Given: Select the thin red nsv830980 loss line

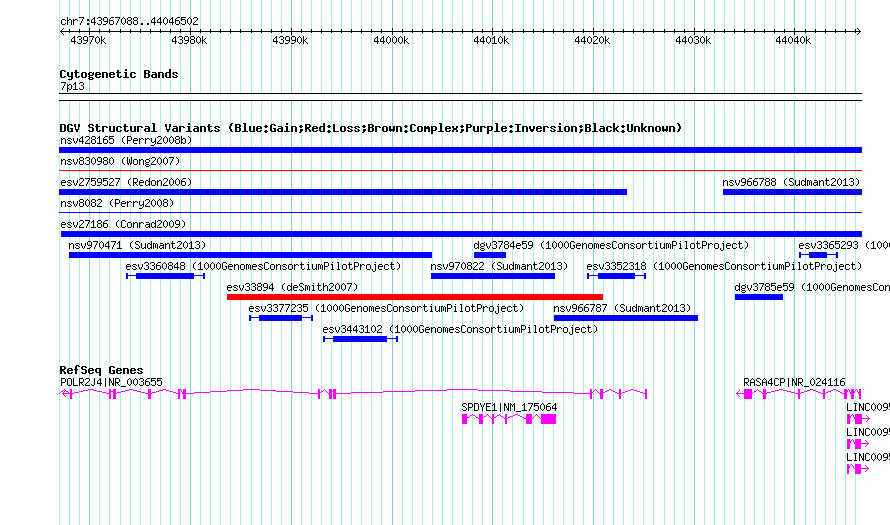Looking at the screenshot, I should [460, 170].
